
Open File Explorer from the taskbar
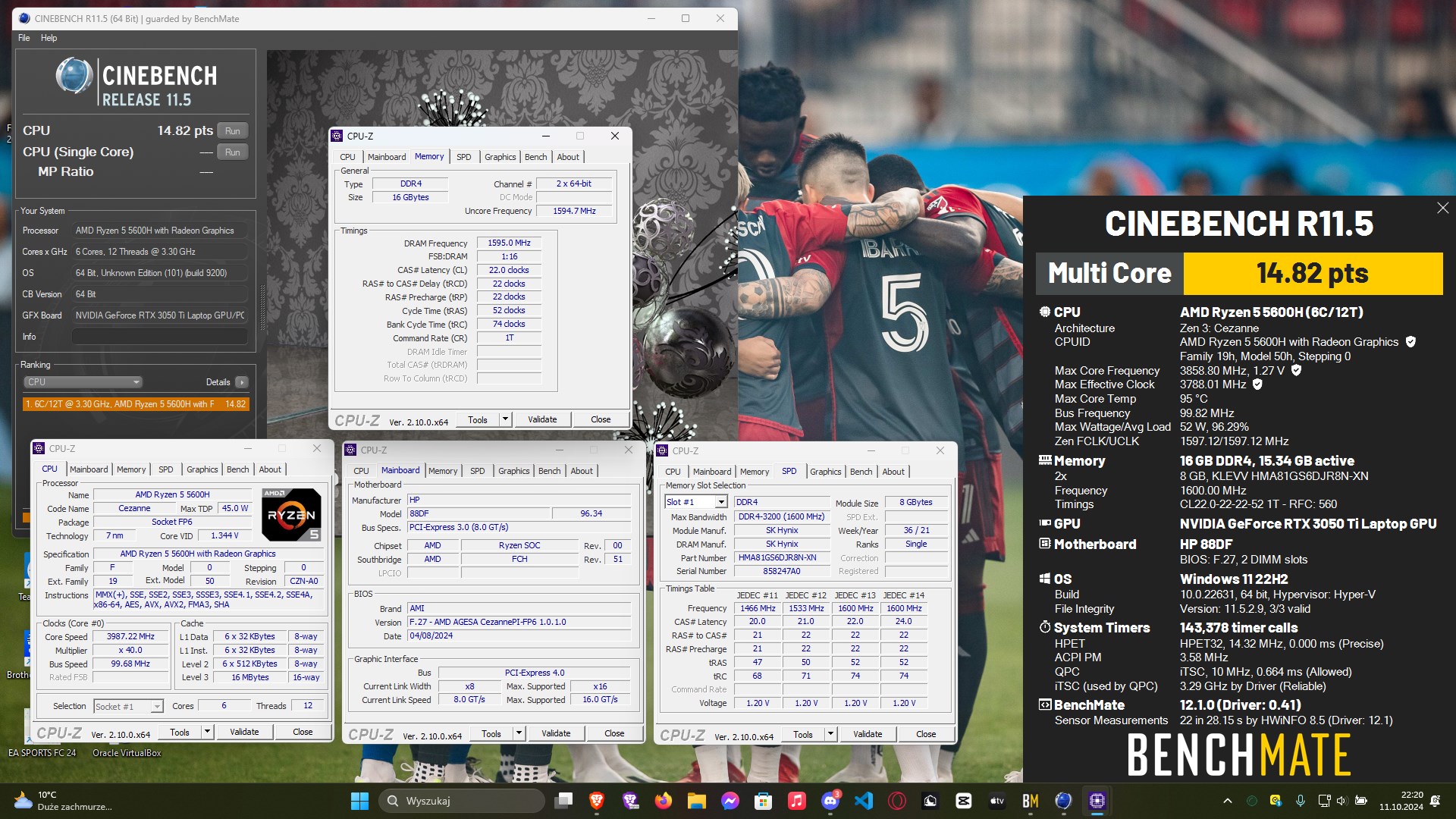point(697,801)
